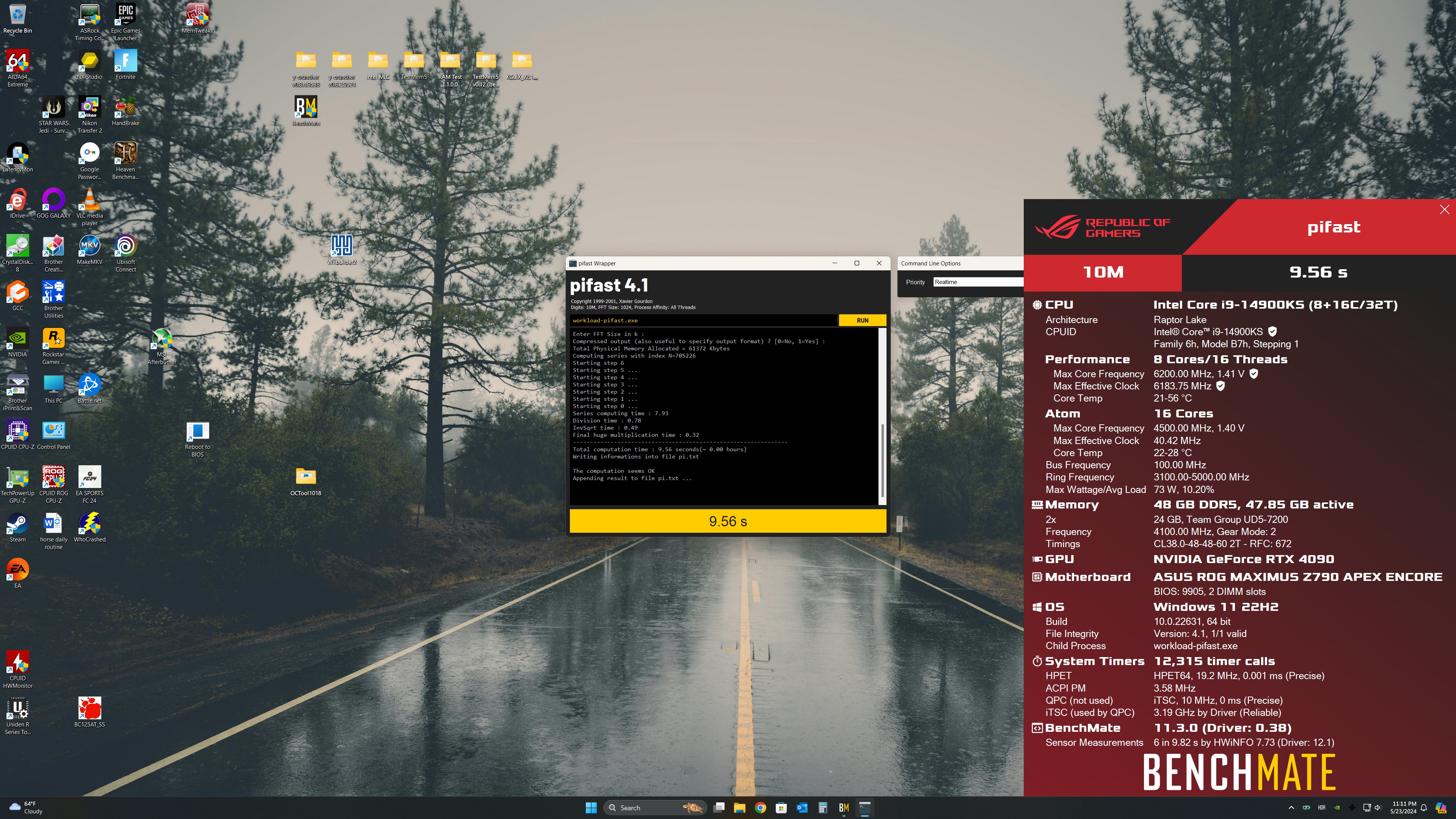Open the notifications bell in taskbar

pos(1424,808)
